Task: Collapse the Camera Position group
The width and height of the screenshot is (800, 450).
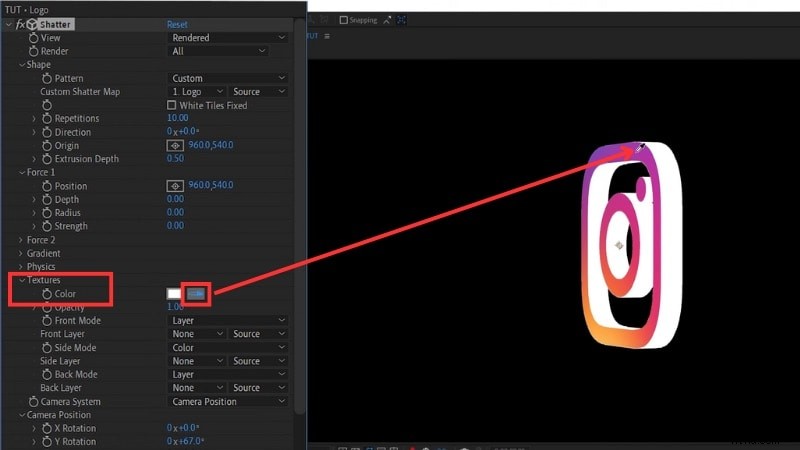Action: pyautogui.click(x=22, y=415)
